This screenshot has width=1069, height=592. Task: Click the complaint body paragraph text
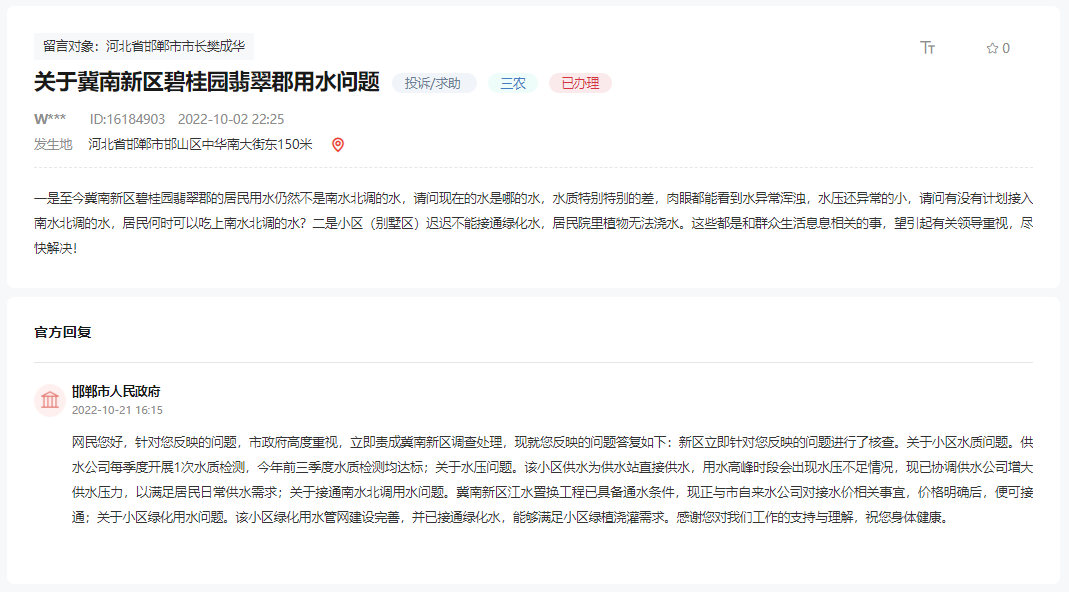click(534, 223)
